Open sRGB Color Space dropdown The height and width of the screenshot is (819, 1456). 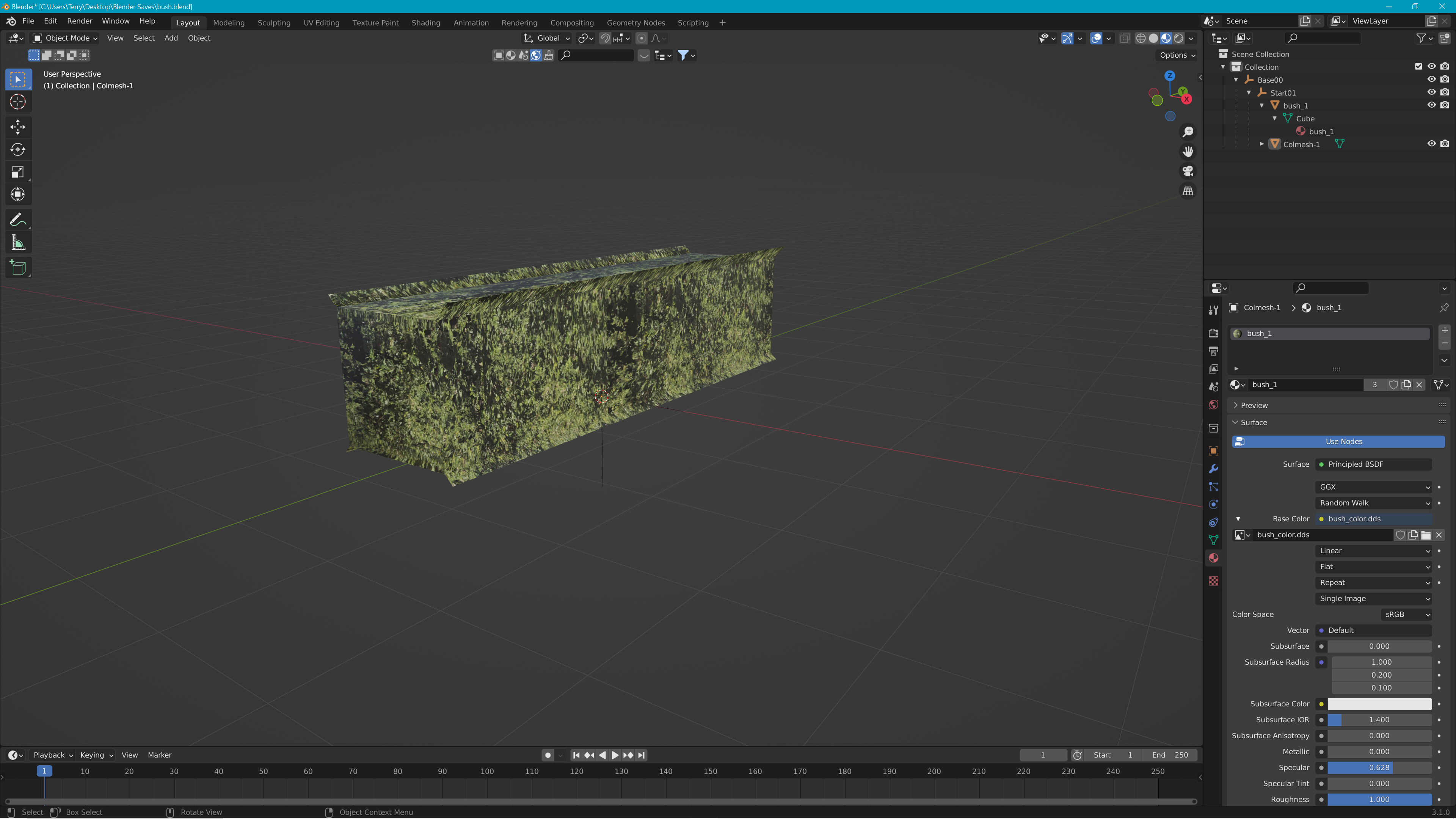pos(1406,614)
